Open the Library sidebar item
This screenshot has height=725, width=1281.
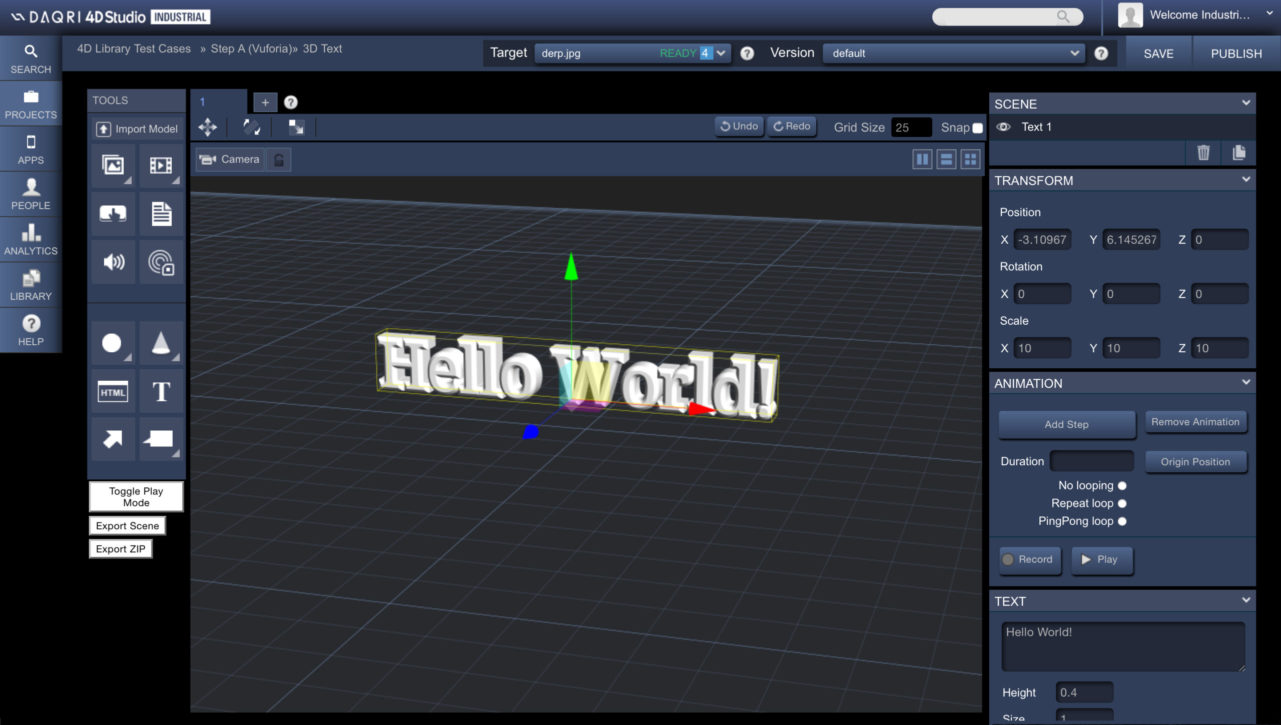[x=31, y=285]
